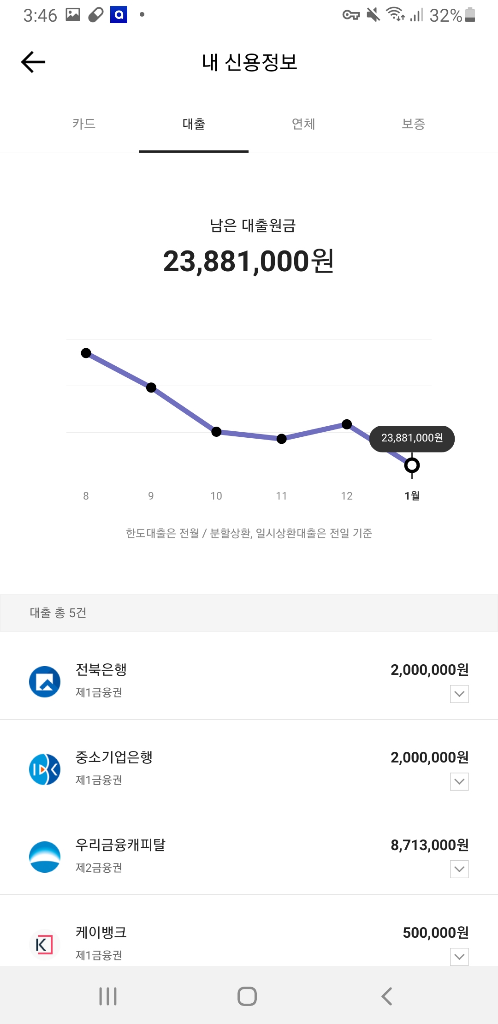Viewport: 498px width, 1024px height.
Task: Open the 전북은행 logo icon
Action: (x=44, y=681)
